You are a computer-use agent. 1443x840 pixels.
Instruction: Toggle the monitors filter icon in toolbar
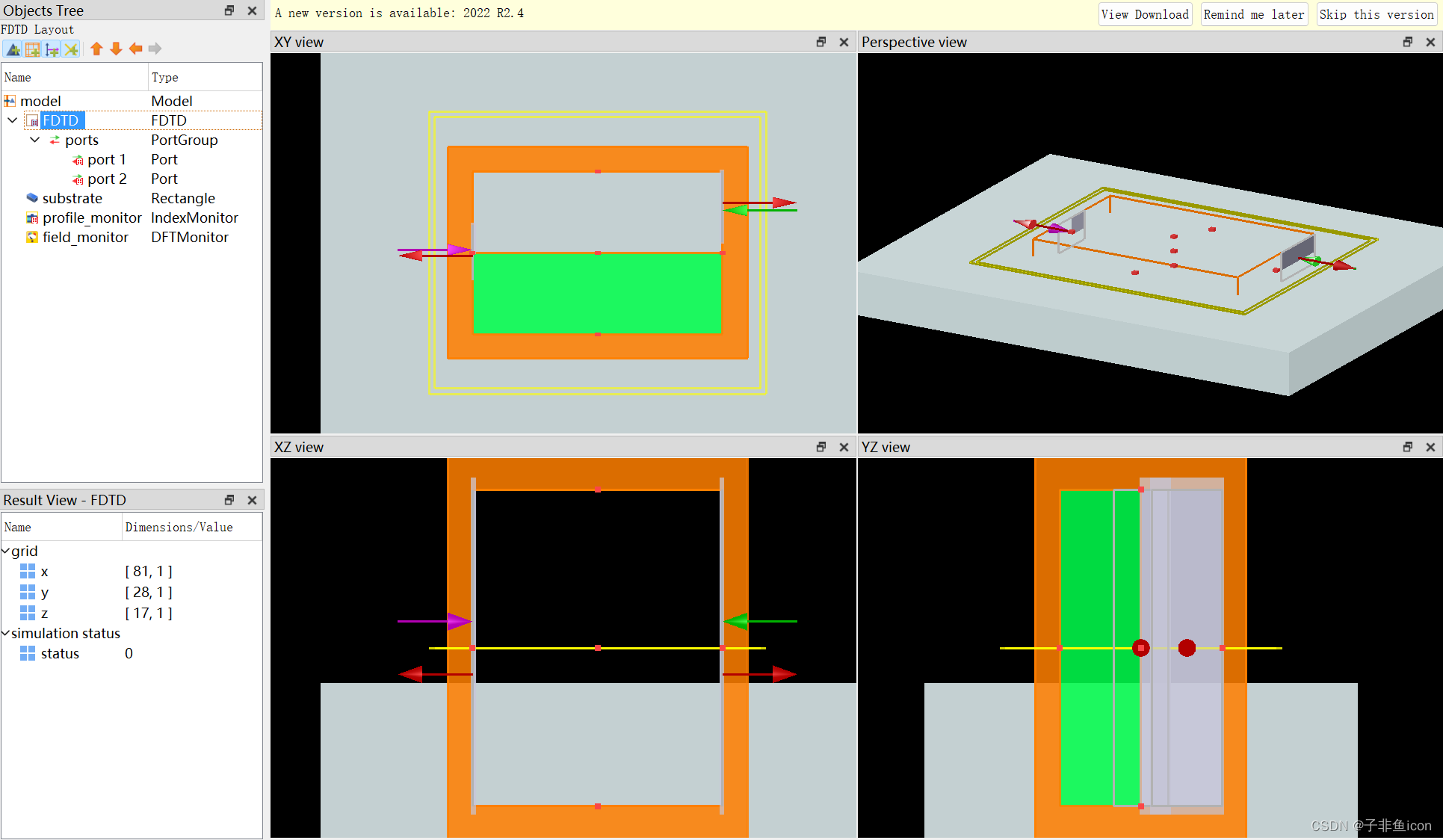pos(72,49)
